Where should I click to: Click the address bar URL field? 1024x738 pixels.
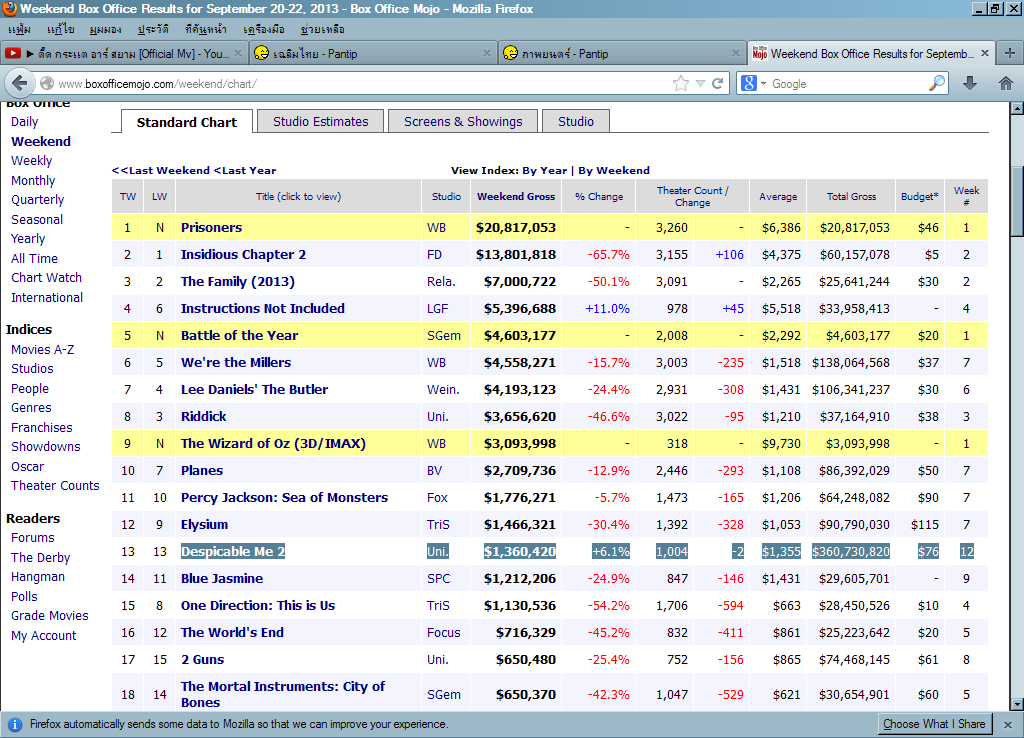359,84
